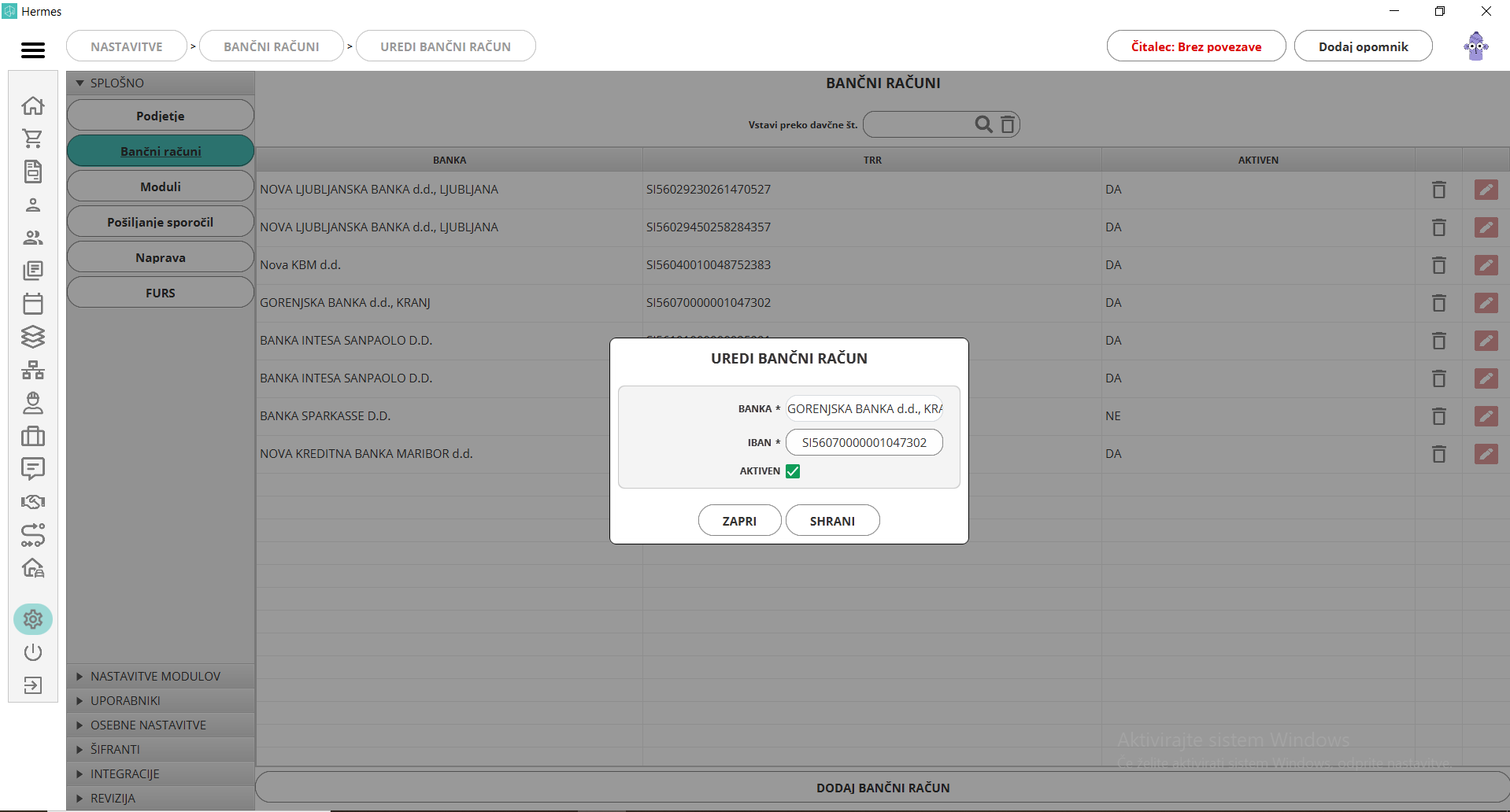
Task: Open the layers stack sidebar icon
Action: point(33,337)
